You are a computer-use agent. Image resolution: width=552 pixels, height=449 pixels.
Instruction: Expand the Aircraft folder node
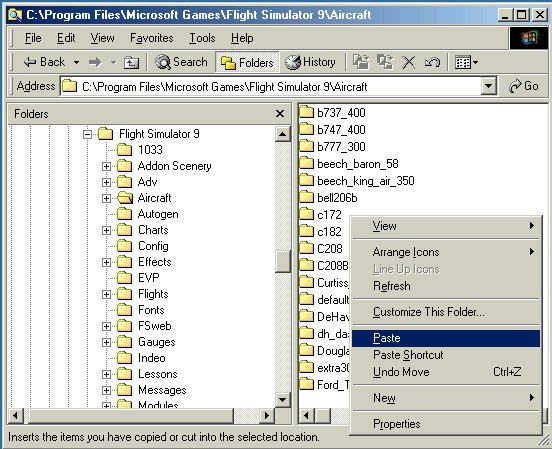106,198
